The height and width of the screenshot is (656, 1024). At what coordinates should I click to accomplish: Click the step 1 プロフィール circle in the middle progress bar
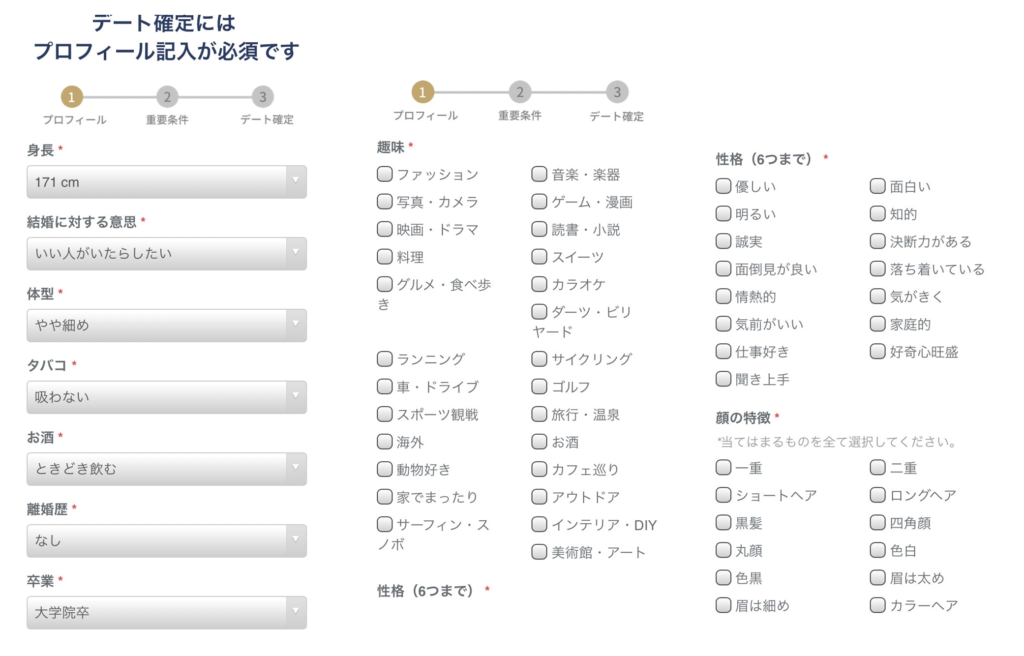pyautogui.click(x=423, y=92)
